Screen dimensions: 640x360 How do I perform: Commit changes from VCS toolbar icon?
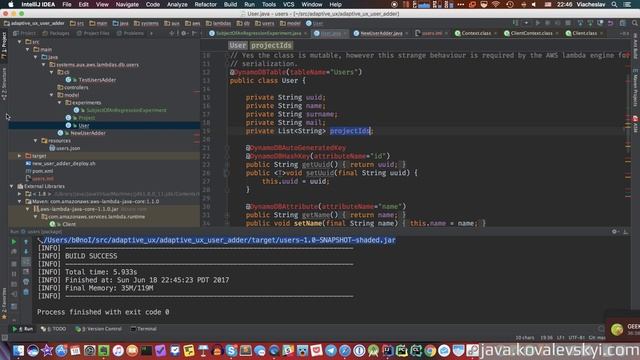(x=590, y=23)
